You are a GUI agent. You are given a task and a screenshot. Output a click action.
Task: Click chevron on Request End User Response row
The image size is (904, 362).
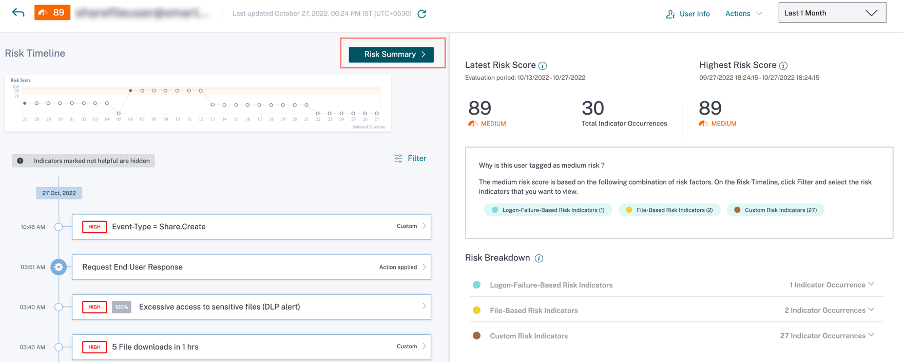click(424, 267)
